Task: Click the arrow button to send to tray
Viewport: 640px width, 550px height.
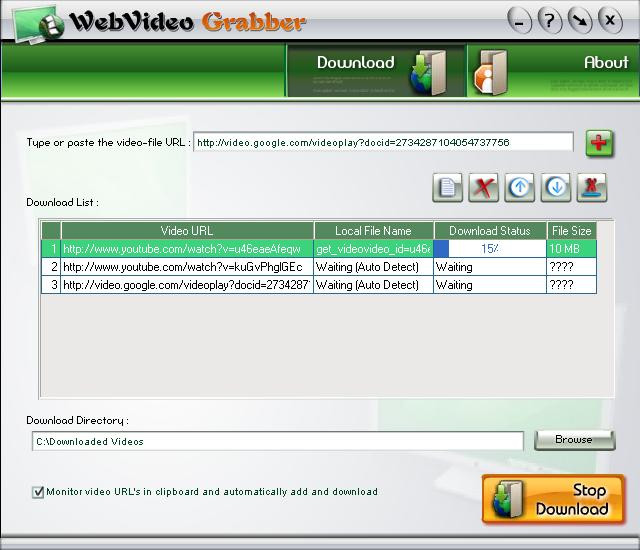Action: (580, 20)
